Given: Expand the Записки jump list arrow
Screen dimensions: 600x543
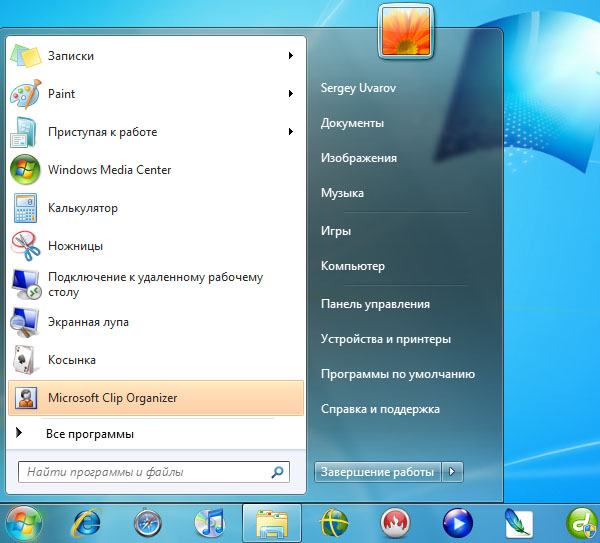Looking at the screenshot, I should [291, 55].
